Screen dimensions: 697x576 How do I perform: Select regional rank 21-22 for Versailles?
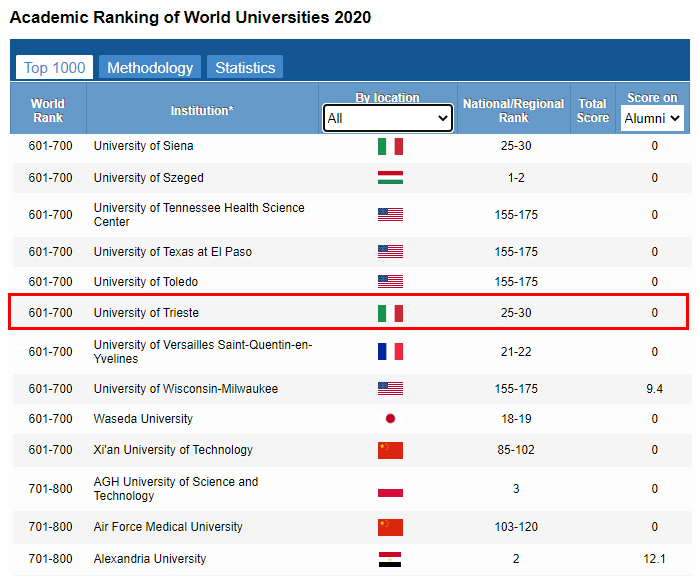pos(516,352)
